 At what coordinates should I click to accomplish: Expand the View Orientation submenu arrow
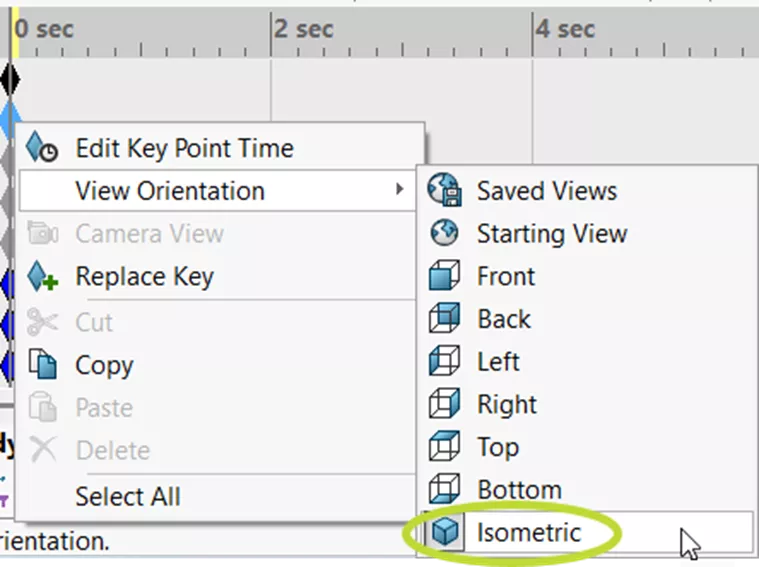point(400,190)
